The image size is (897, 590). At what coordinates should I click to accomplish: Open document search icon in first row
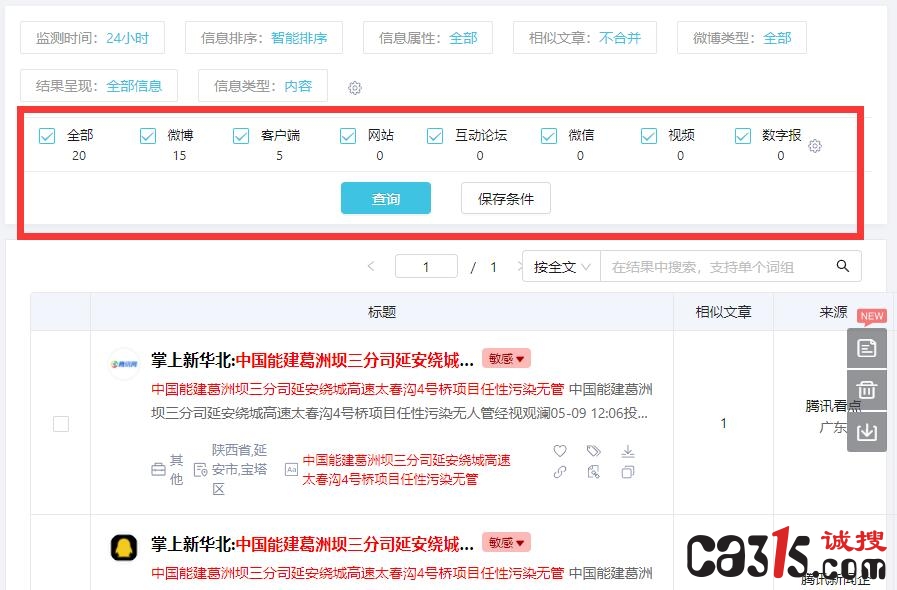click(594, 472)
